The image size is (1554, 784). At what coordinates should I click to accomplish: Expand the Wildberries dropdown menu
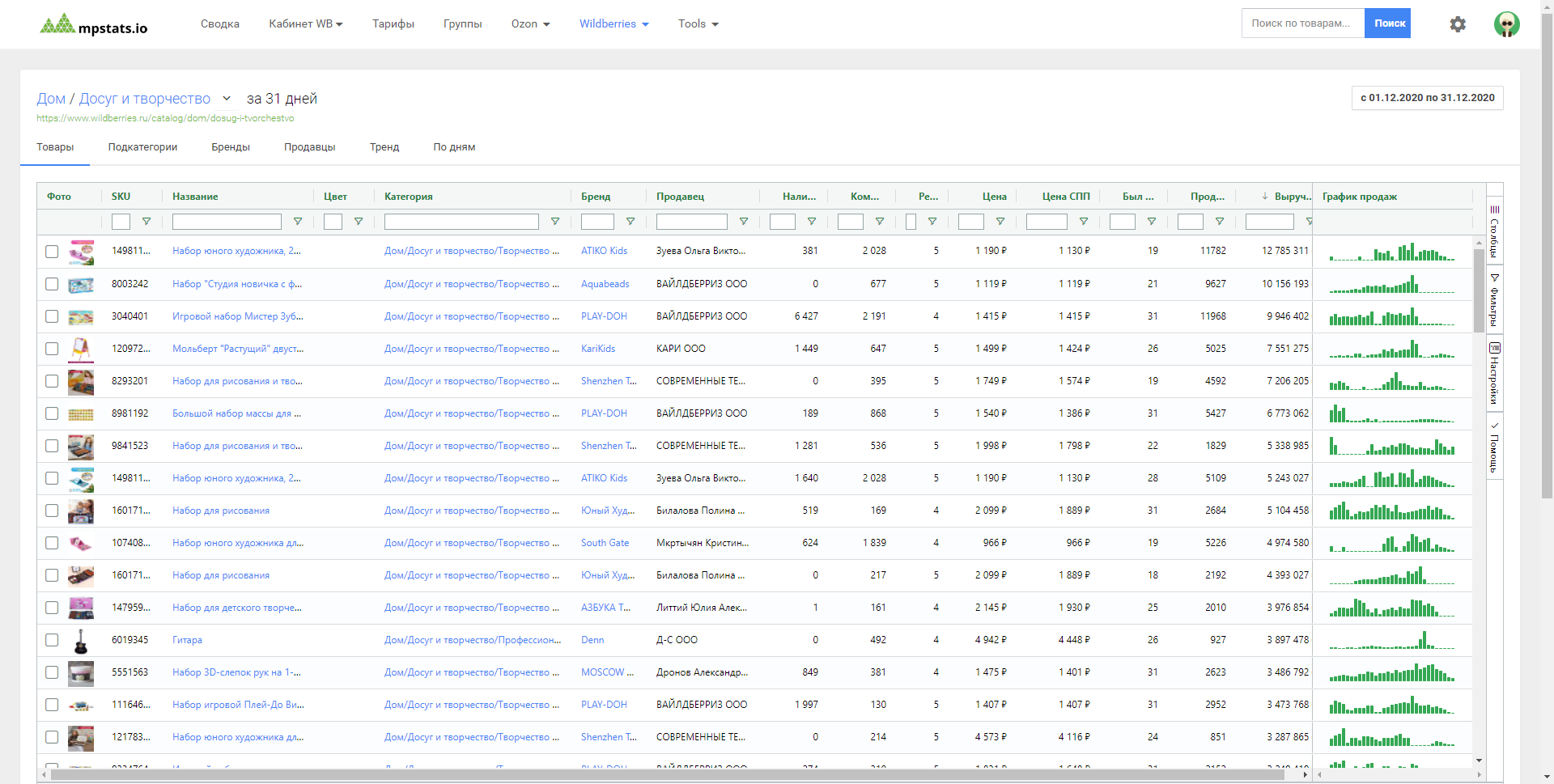point(614,24)
